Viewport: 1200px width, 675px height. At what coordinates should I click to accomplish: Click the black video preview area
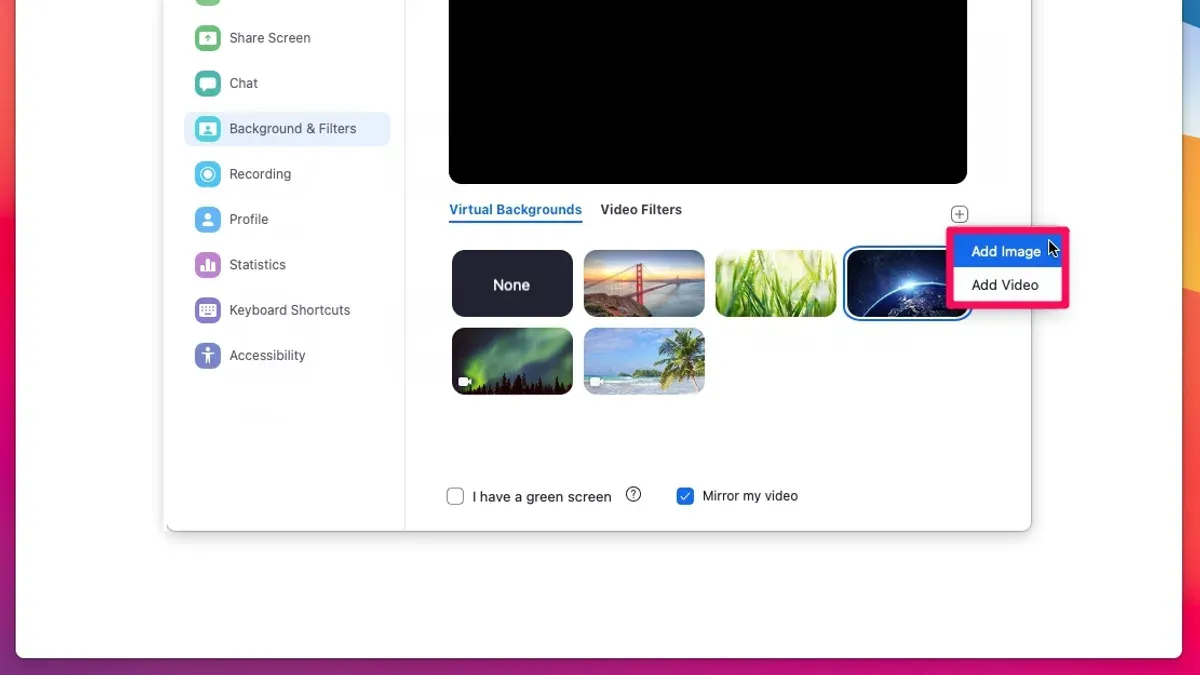coord(708,92)
